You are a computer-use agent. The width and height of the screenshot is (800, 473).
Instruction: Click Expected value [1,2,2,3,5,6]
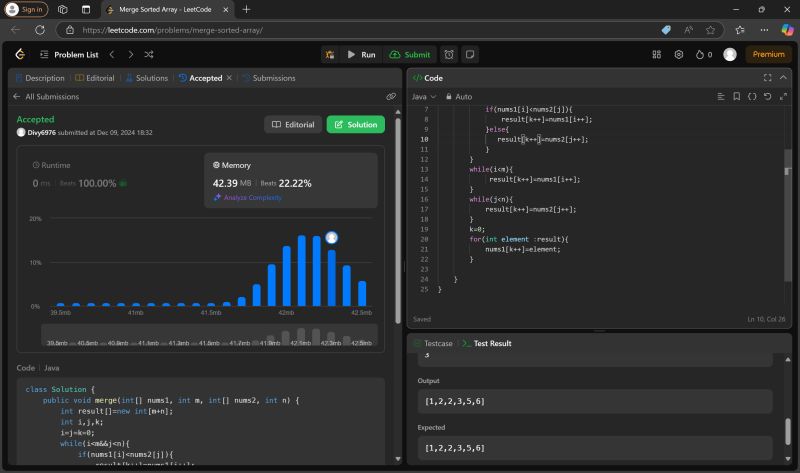(455, 448)
